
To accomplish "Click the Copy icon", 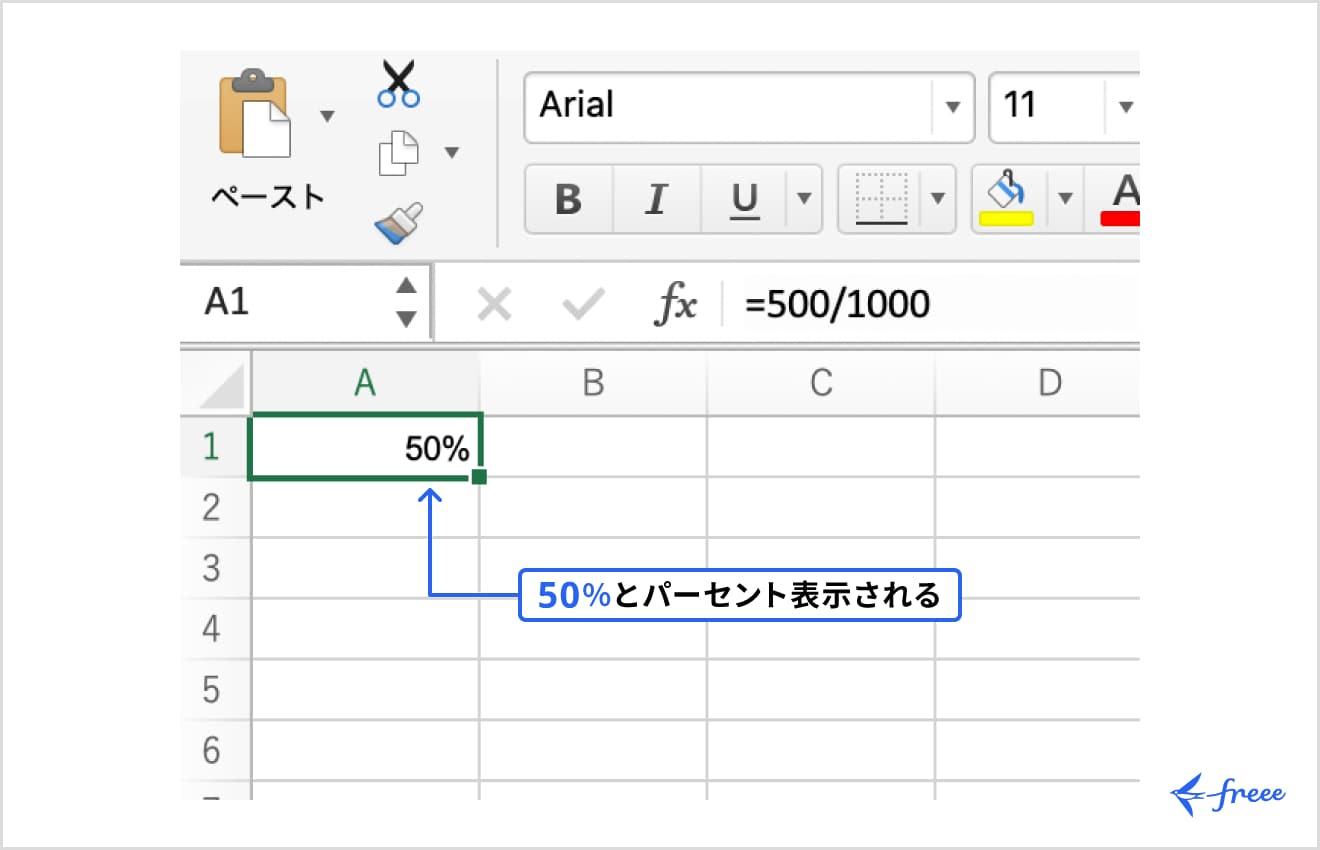I will pyautogui.click(x=399, y=150).
